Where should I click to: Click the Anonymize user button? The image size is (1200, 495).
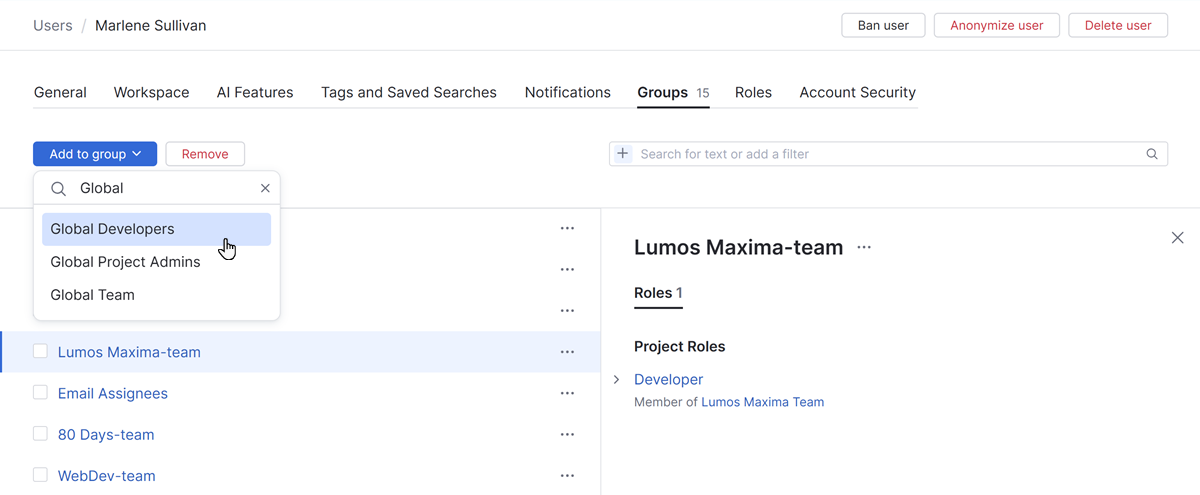tap(996, 25)
